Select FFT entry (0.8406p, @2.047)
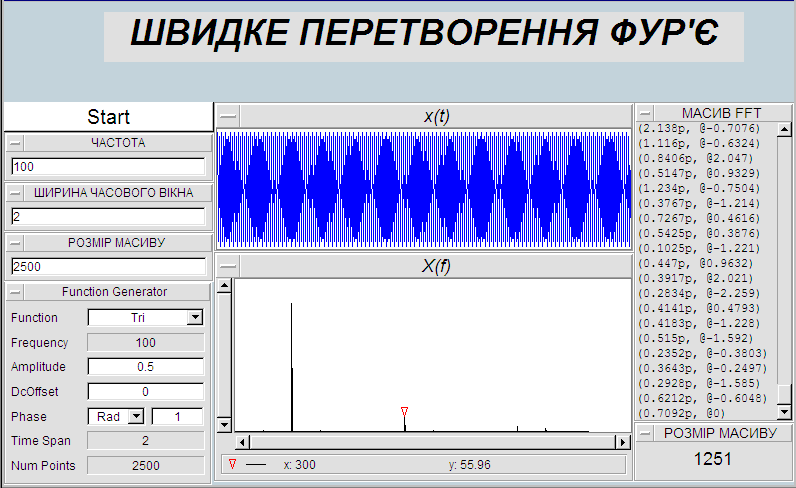 [x=696, y=158]
